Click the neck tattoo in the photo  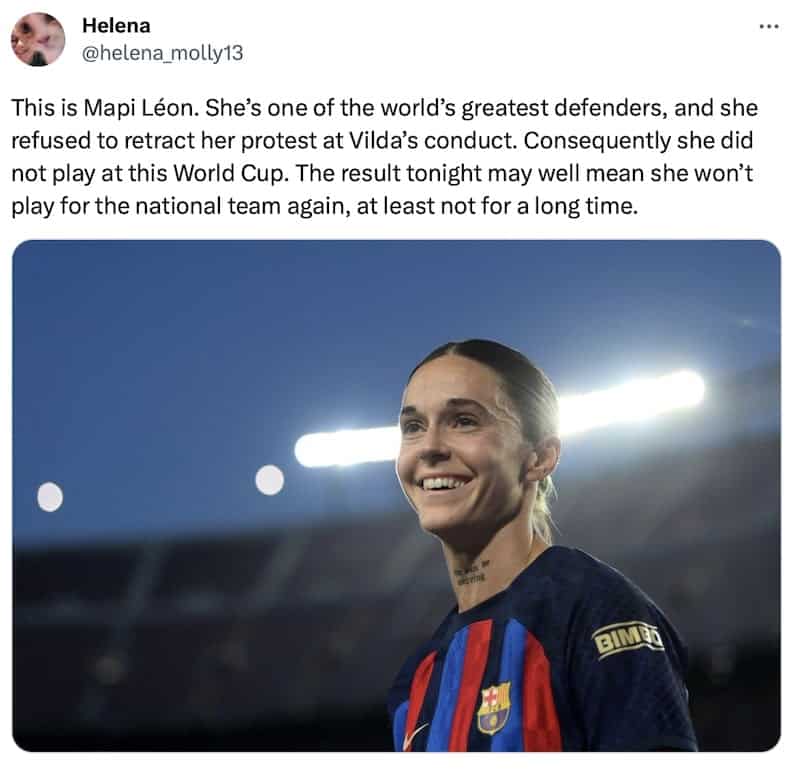pos(471,573)
